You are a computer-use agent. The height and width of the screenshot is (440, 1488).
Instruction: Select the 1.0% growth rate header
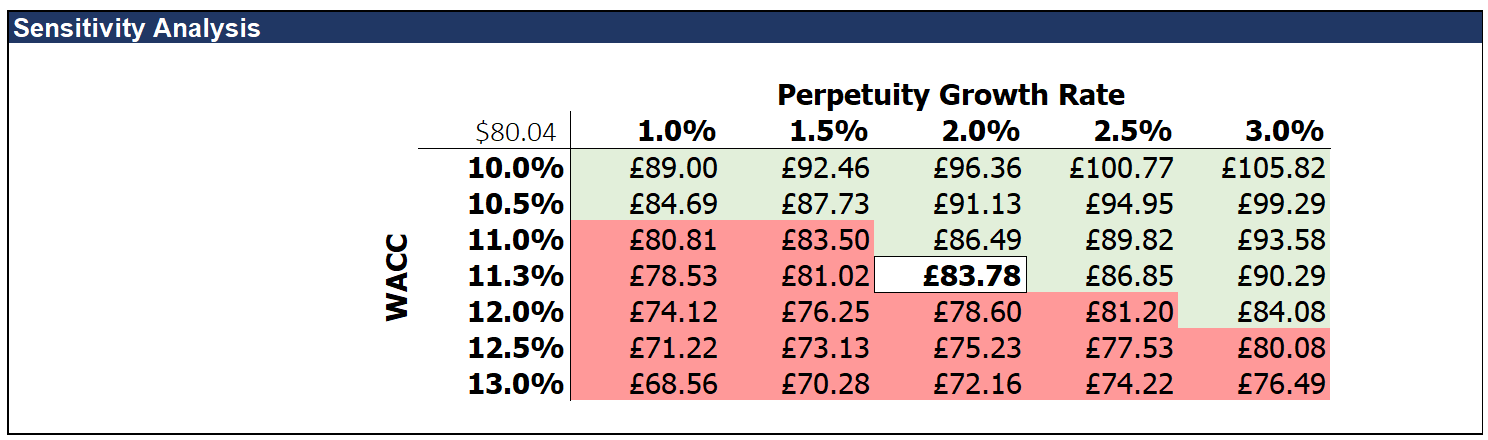tap(677, 132)
